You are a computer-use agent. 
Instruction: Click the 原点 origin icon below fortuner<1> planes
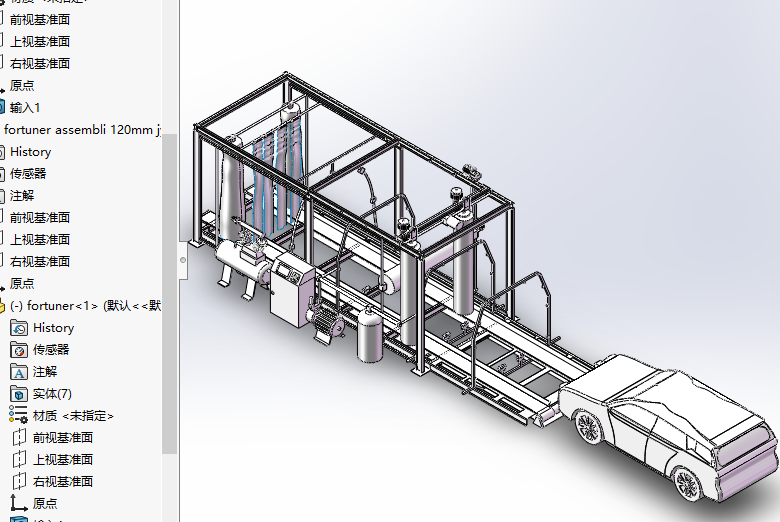click(19, 503)
